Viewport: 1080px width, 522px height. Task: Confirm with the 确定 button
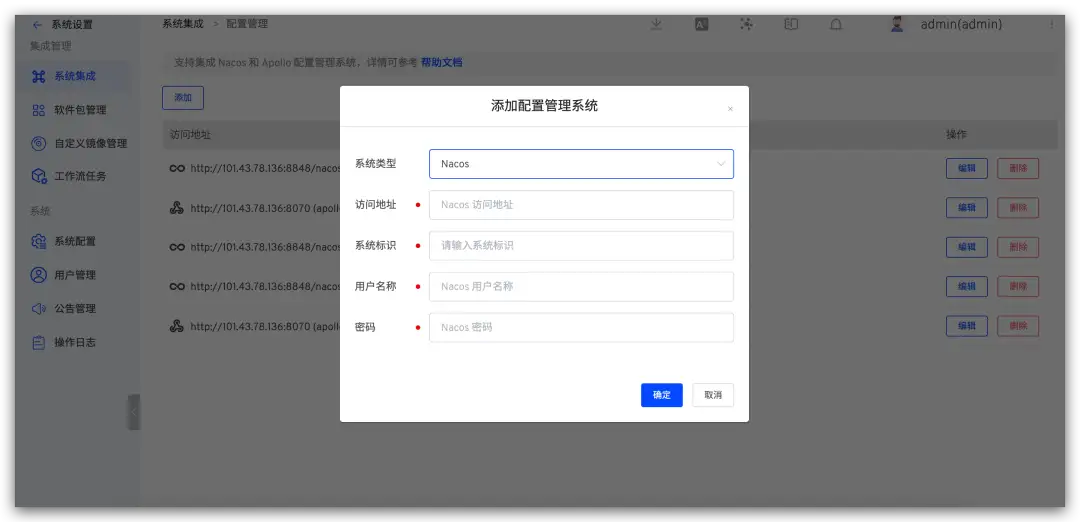(661, 395)
